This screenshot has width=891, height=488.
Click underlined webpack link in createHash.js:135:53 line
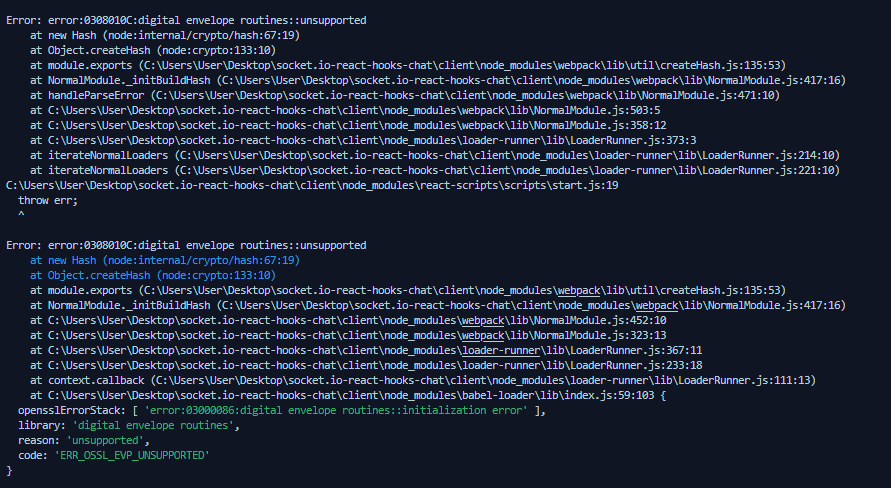click(578, 290)
